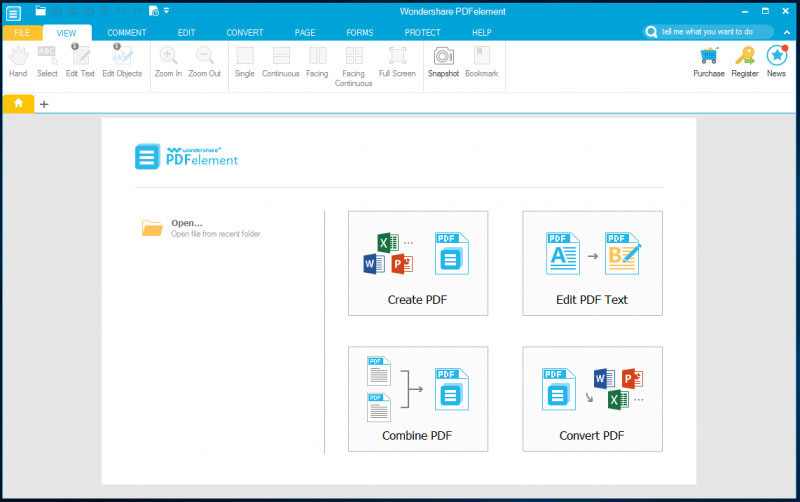Switch to Facing Continuous layout

(x=354, y=66)
